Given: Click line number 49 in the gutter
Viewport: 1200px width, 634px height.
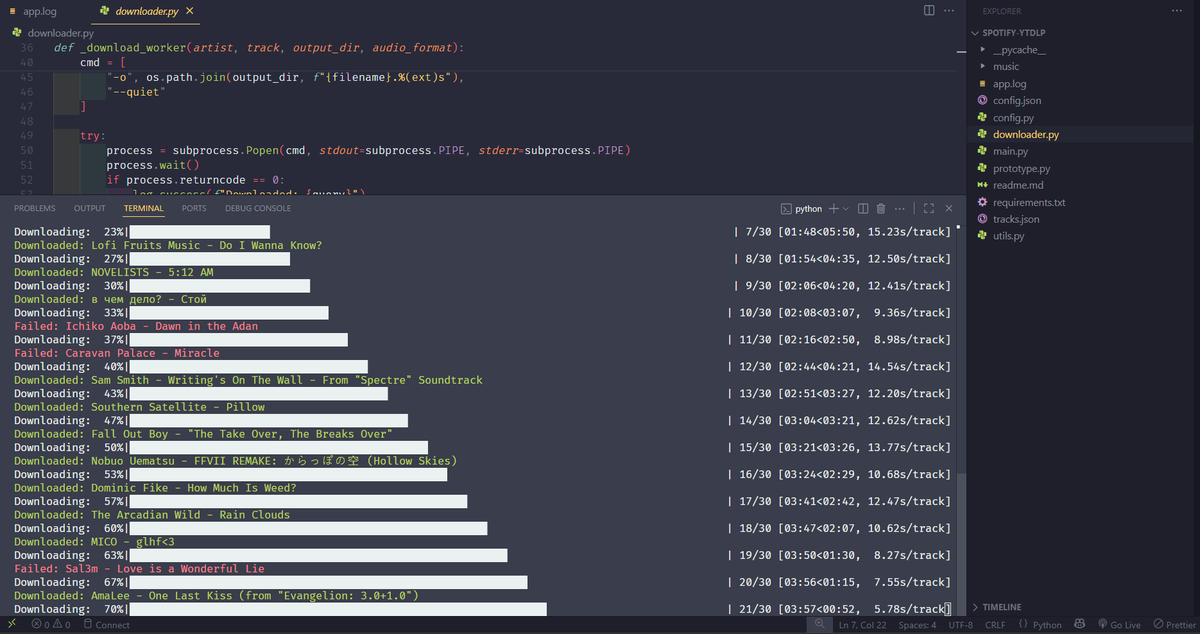Looking at the screenshot, I should click(26, 135).
